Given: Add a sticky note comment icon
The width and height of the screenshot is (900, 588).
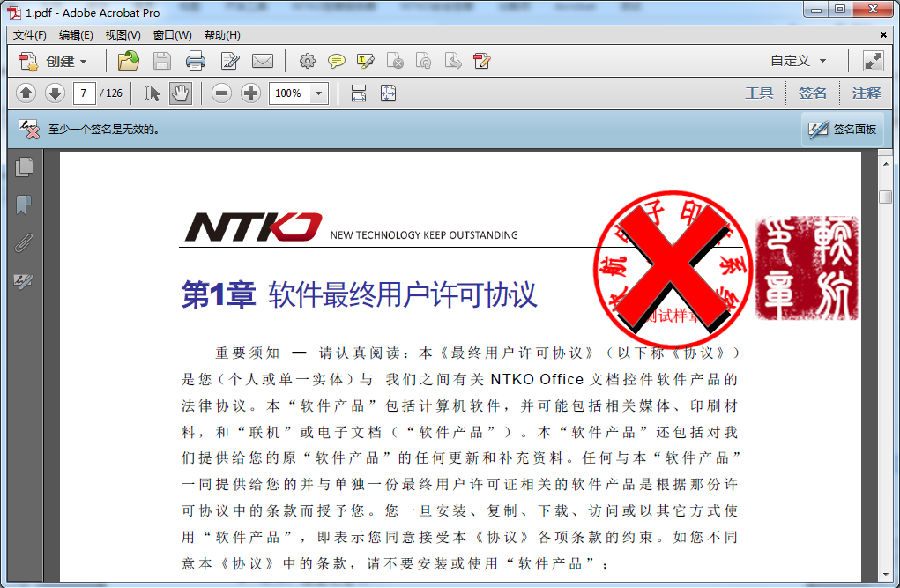Looking at the screenshot, I should click(x=336, y=61).
